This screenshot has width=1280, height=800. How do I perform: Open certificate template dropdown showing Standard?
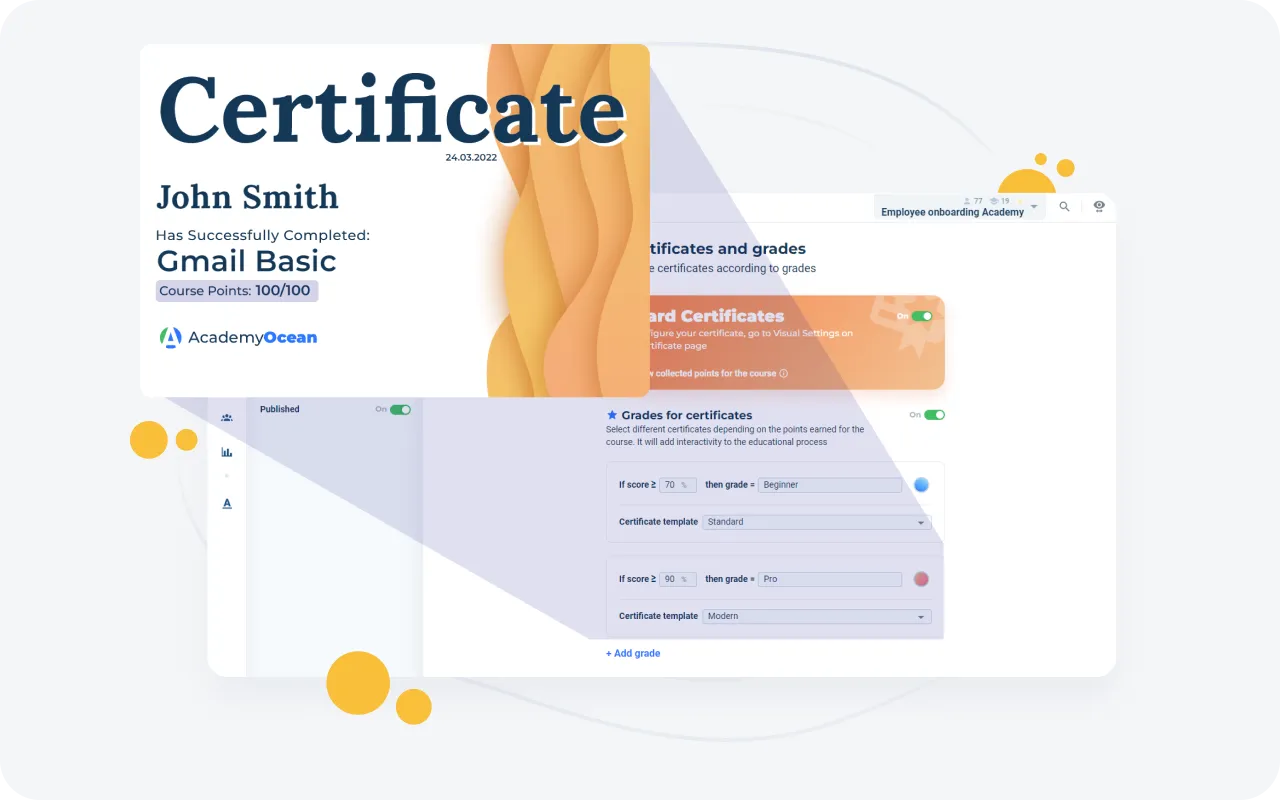tap(816, 522)
